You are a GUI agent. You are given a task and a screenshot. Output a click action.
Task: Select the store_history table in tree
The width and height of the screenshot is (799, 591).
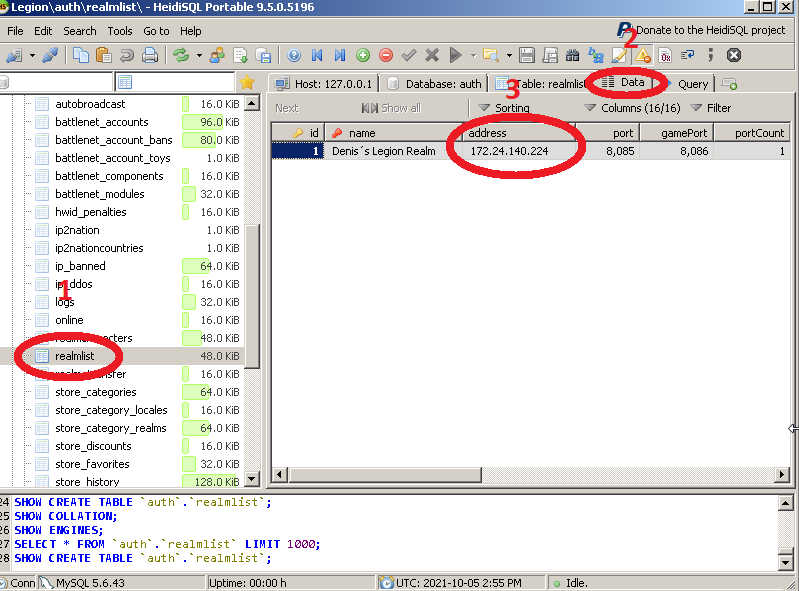point(87,482)
